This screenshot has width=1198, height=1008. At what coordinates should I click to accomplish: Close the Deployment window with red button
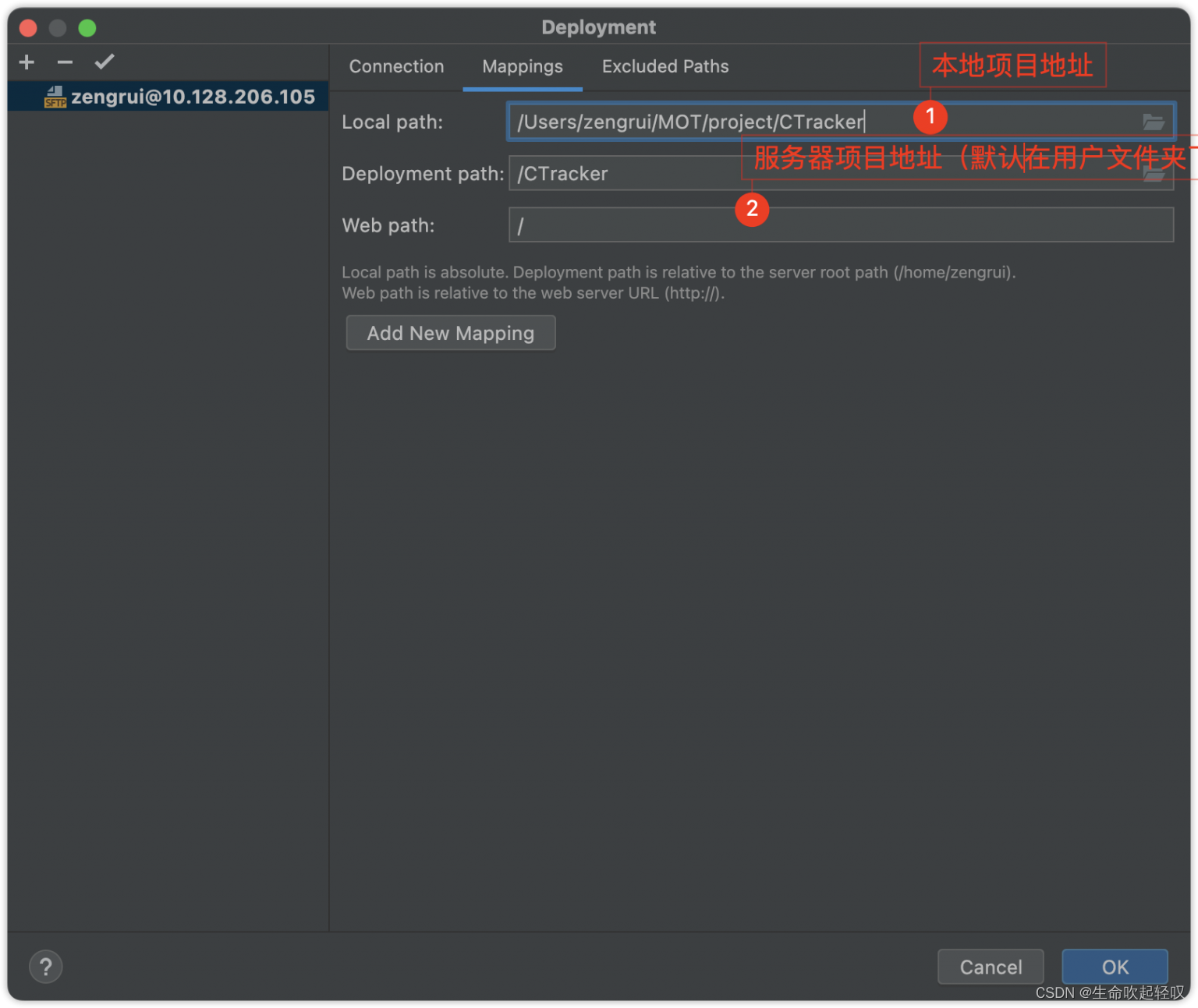click(28, 28)
